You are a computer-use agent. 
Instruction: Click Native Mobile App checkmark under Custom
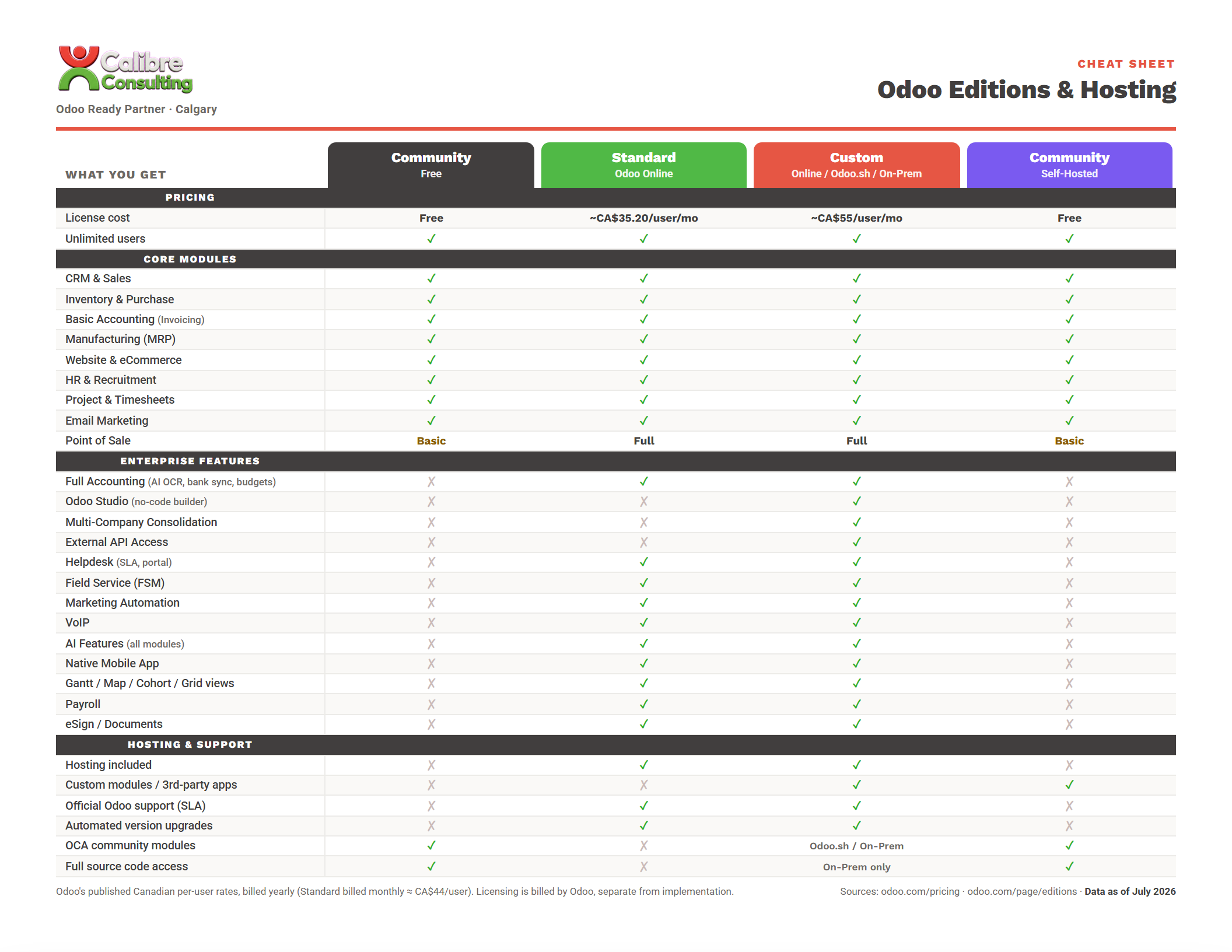coord(856,663)
